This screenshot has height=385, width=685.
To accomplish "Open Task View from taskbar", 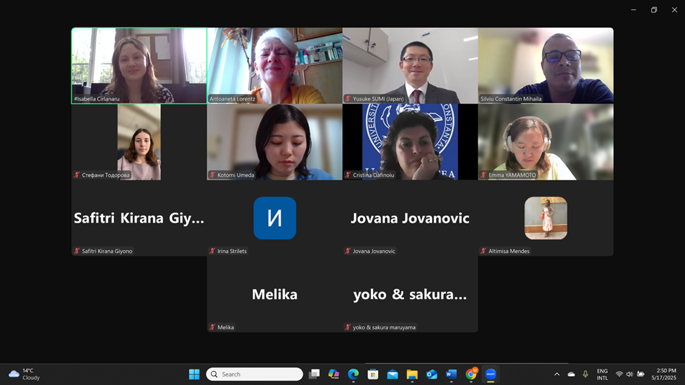I will [x=314, y=374].
